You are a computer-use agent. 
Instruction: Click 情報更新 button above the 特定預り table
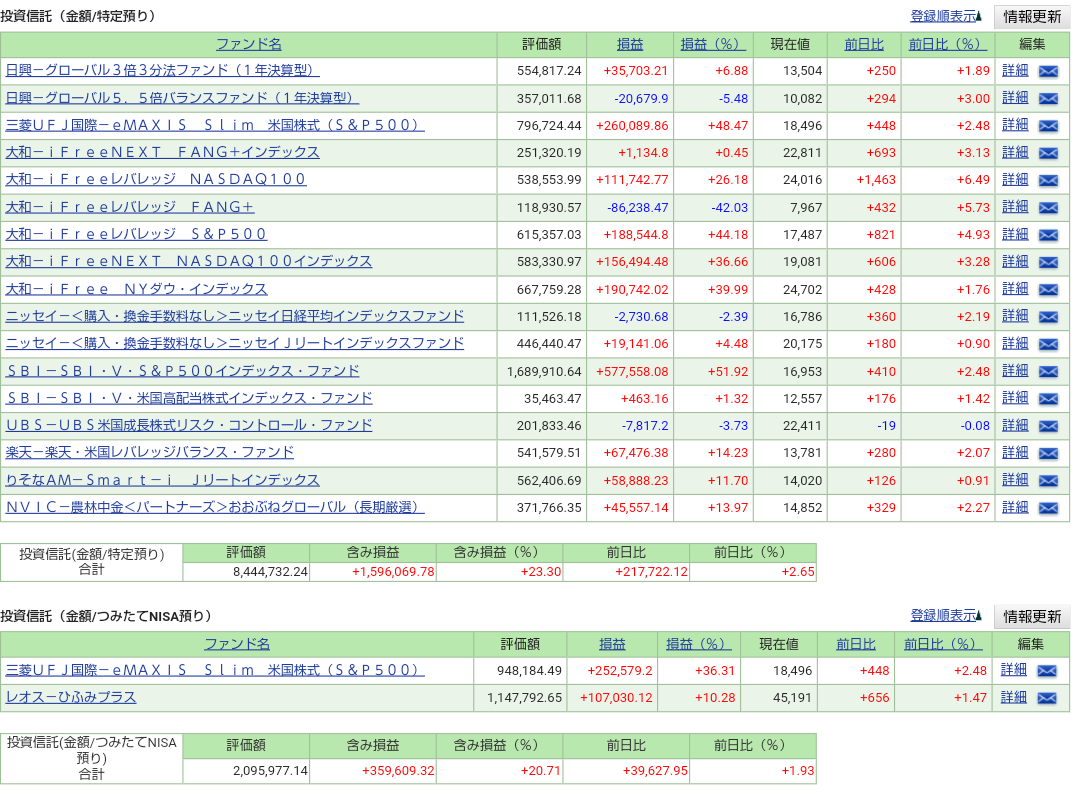click(x=1032, y=17)
